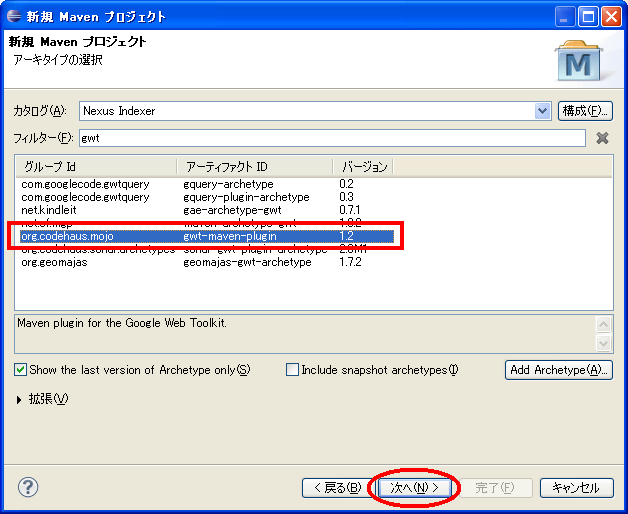628x514 pixels.
Task: Select the geomajas-gwt-archetype row
Action: tap(207, 262)
